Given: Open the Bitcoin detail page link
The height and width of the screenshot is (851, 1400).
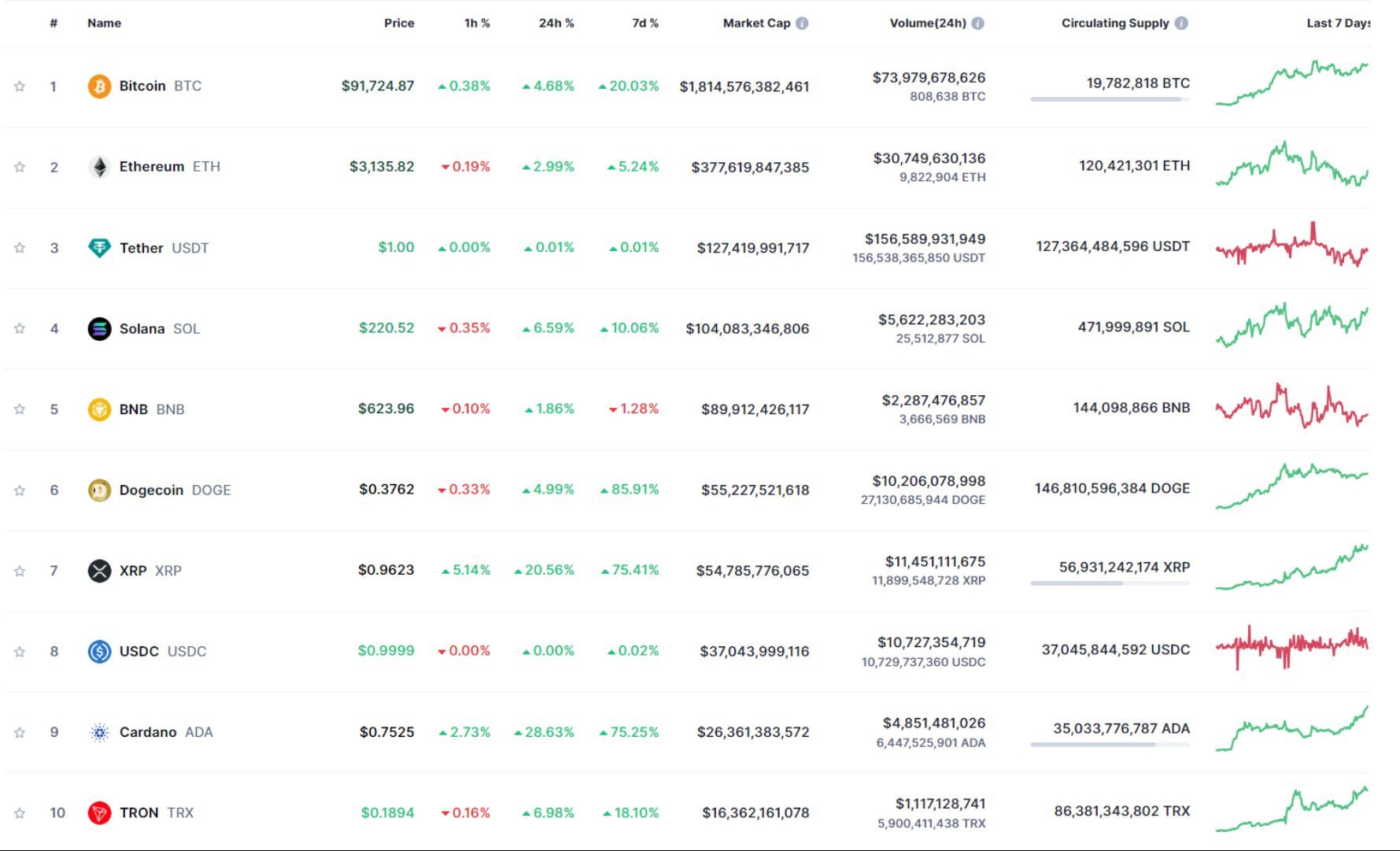Looking at the screenshot, I should (142, 86).
